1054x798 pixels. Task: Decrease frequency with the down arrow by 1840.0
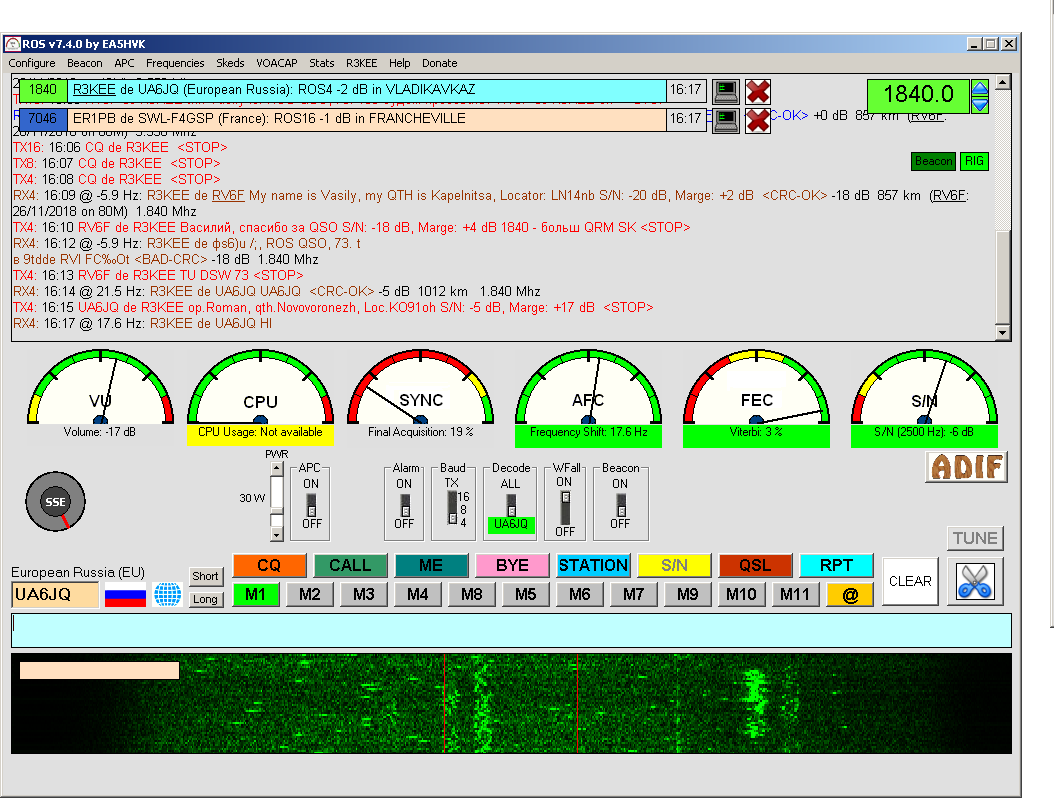(980, 104)
